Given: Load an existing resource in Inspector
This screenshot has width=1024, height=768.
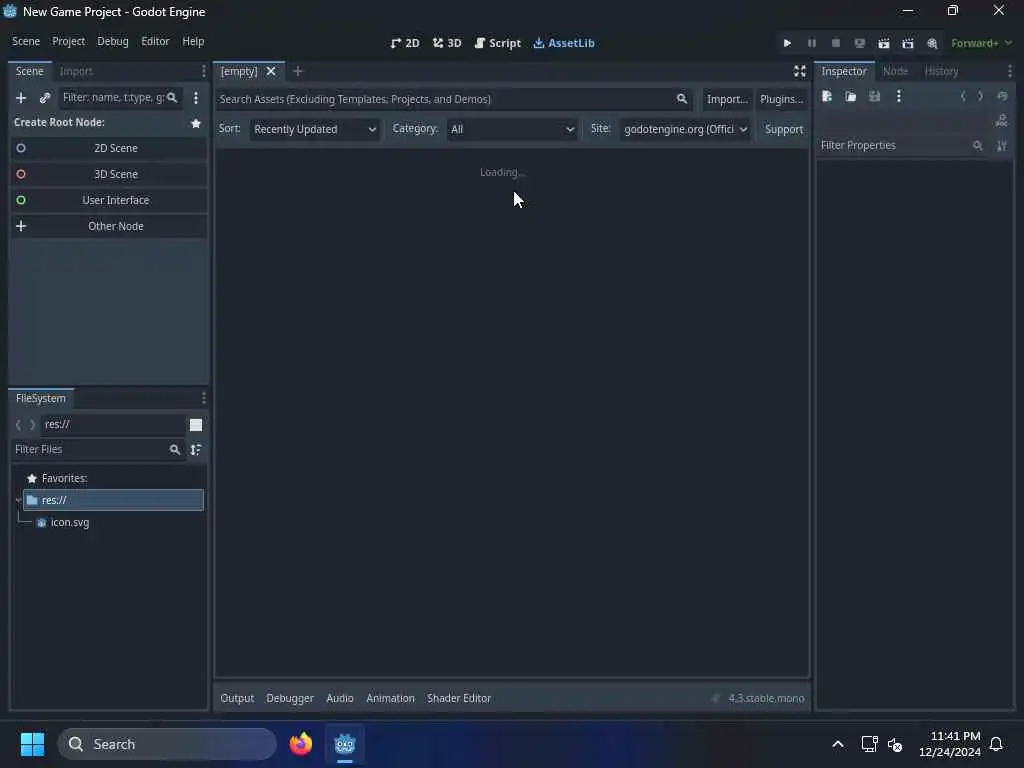Looking at the screenshot, I should tap(850, 97).
